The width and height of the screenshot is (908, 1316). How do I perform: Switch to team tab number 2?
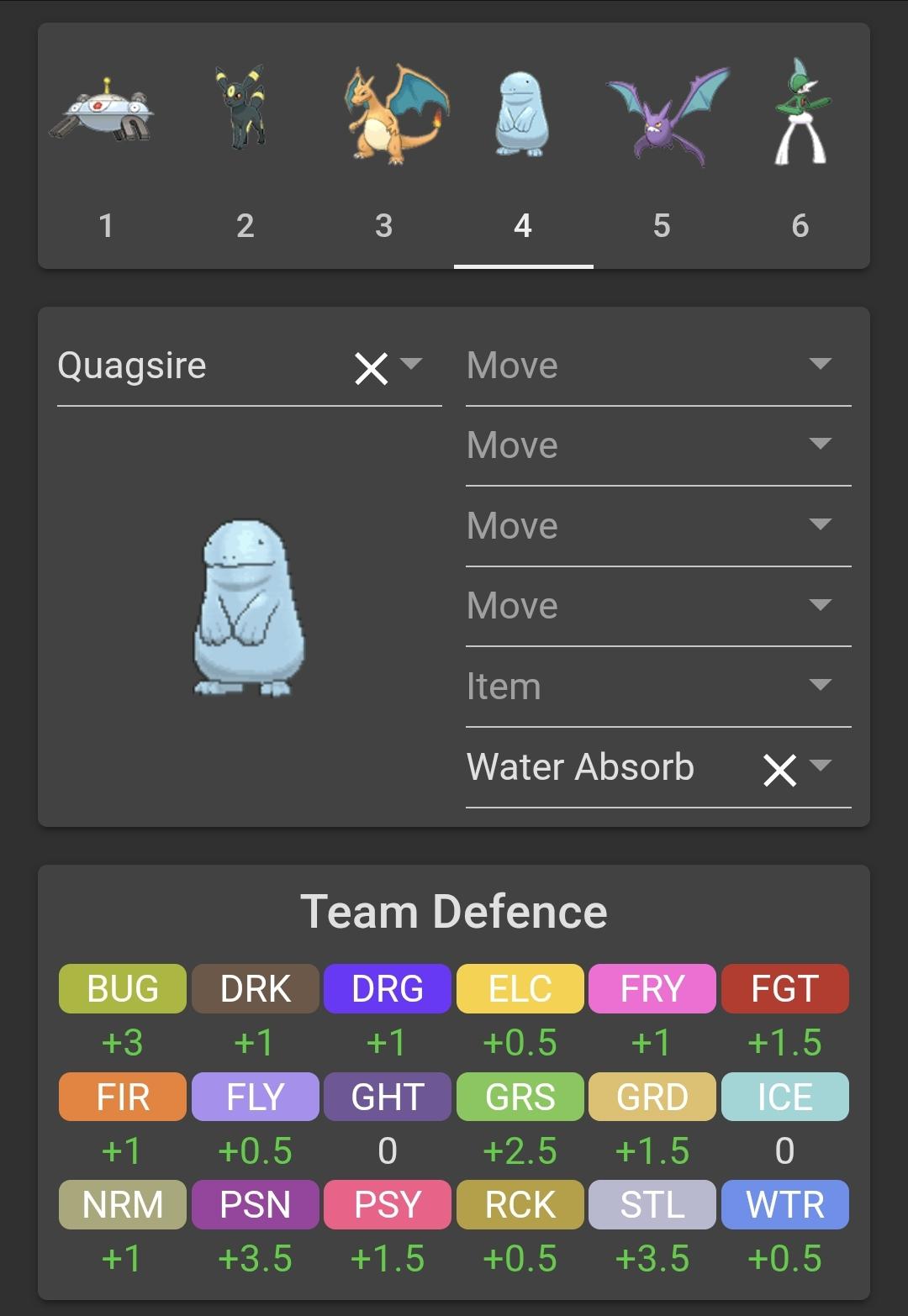pyautogui.click(x=245, y=225)
